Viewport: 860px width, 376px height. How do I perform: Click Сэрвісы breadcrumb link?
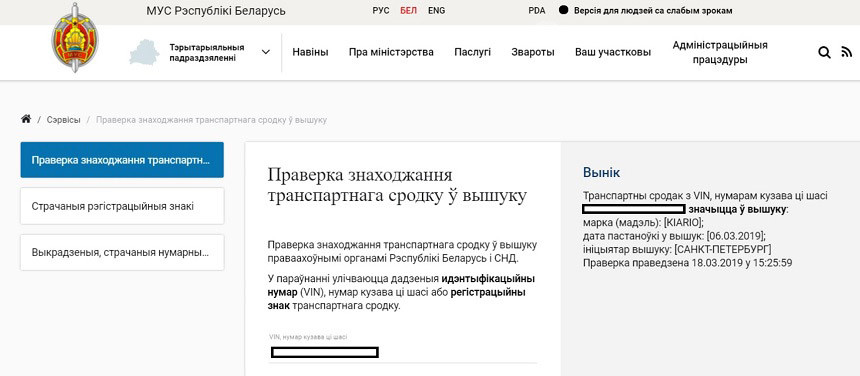63,119
